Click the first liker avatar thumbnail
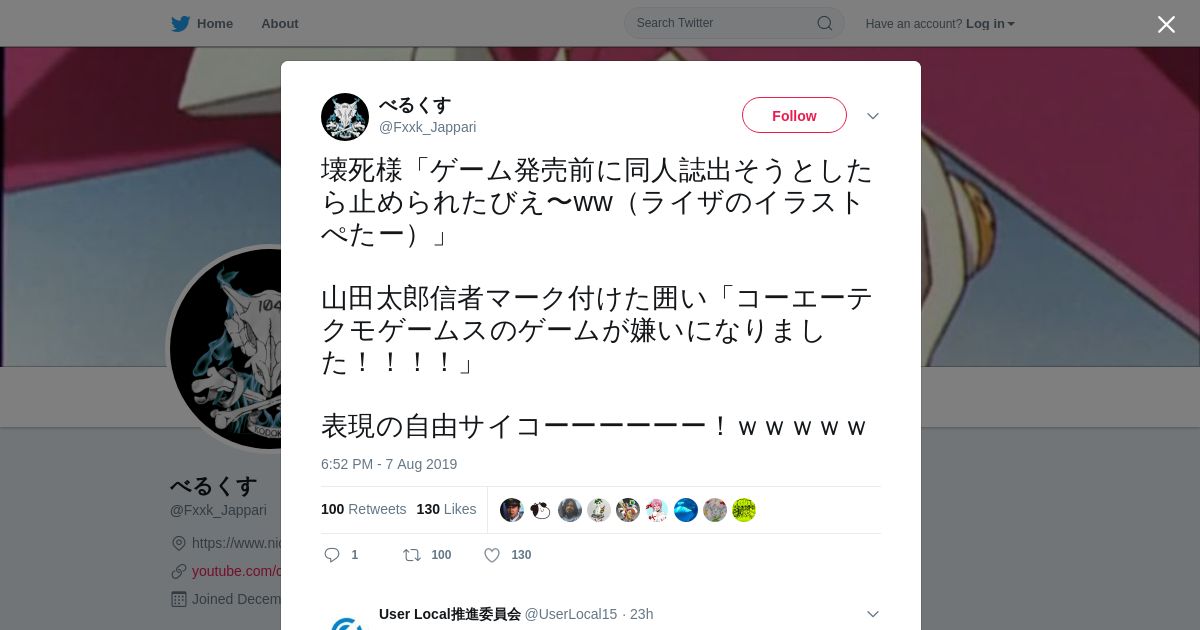 click(512, 510)
